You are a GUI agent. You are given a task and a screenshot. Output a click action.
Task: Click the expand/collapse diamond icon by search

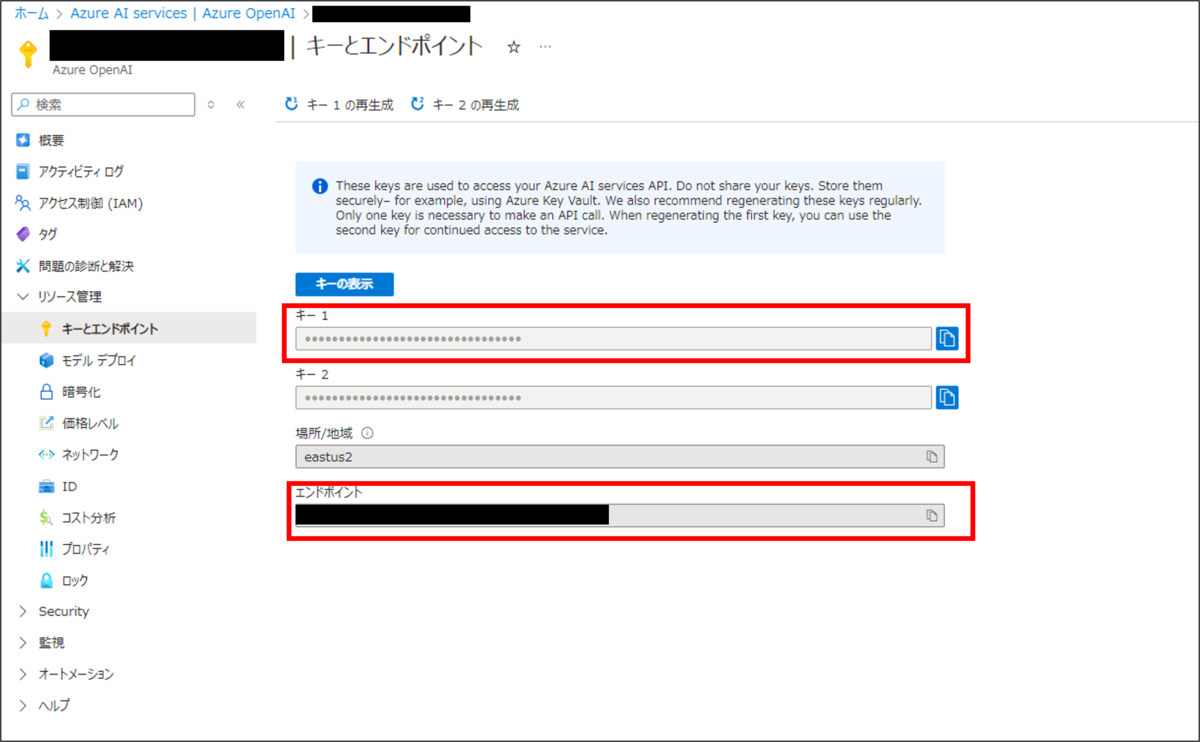tap(210, 104)
